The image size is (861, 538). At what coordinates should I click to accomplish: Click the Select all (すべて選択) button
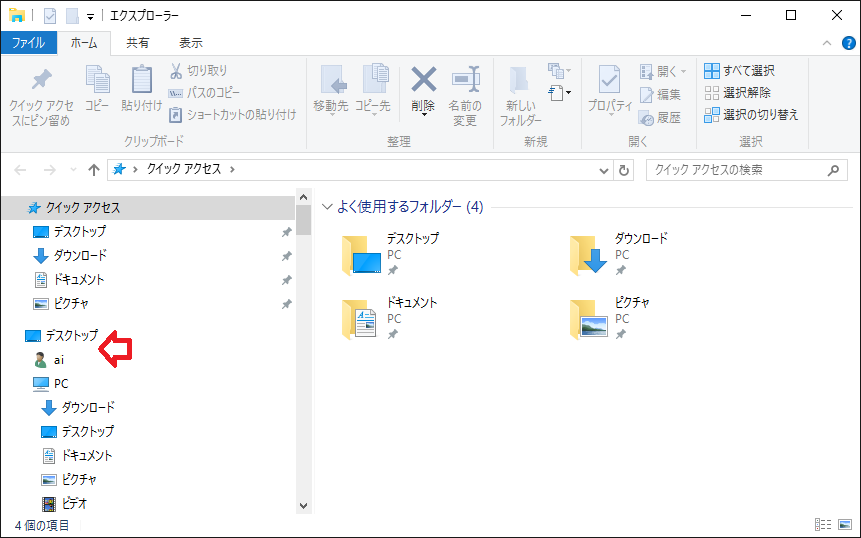click(739, 71)
